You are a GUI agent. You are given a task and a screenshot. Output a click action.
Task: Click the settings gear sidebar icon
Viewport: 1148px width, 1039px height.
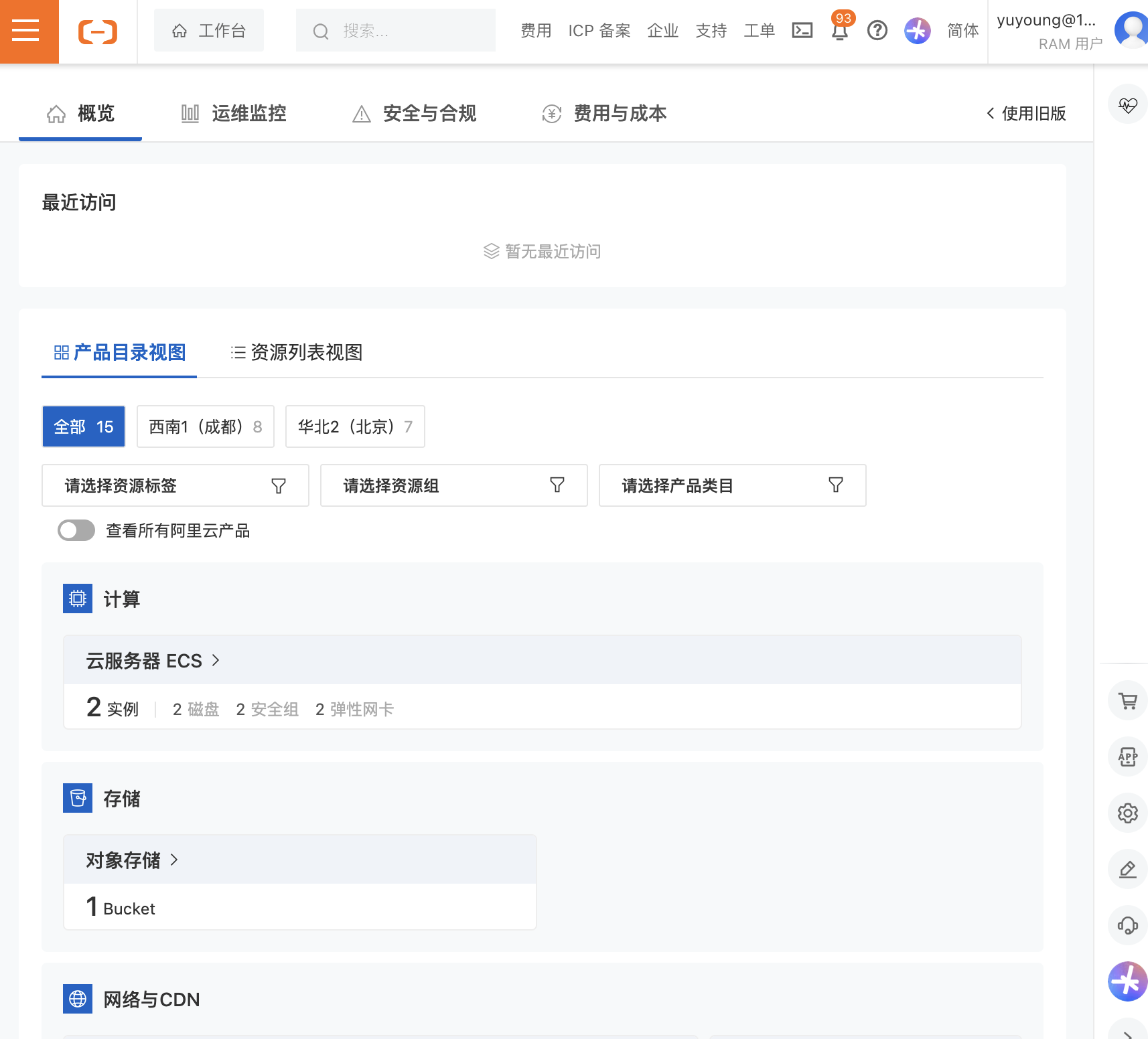click(x=1127, y=813)
